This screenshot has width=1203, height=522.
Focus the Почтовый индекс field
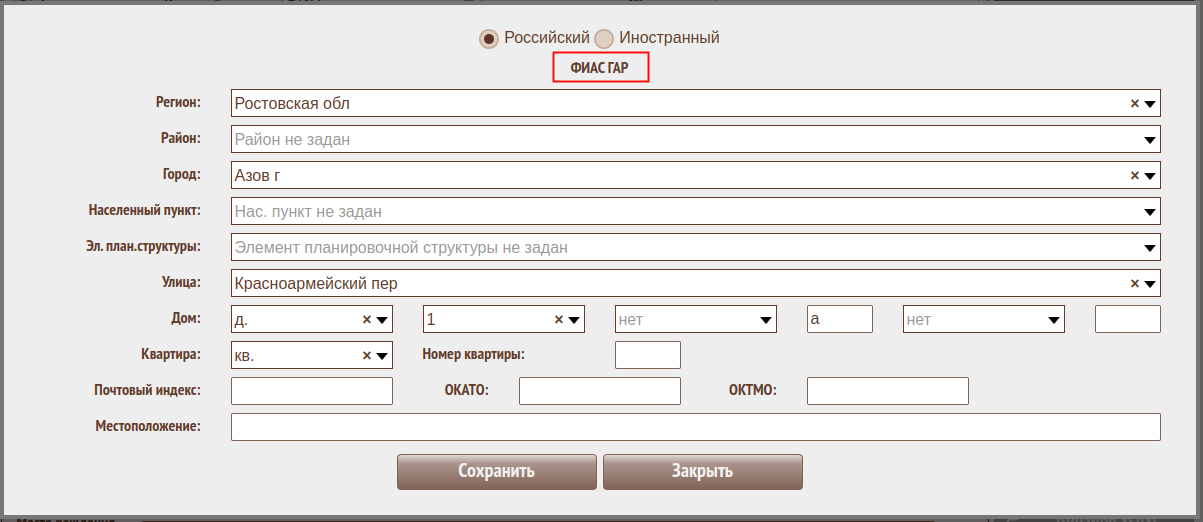pyautogui.click(x=312, y=391)
